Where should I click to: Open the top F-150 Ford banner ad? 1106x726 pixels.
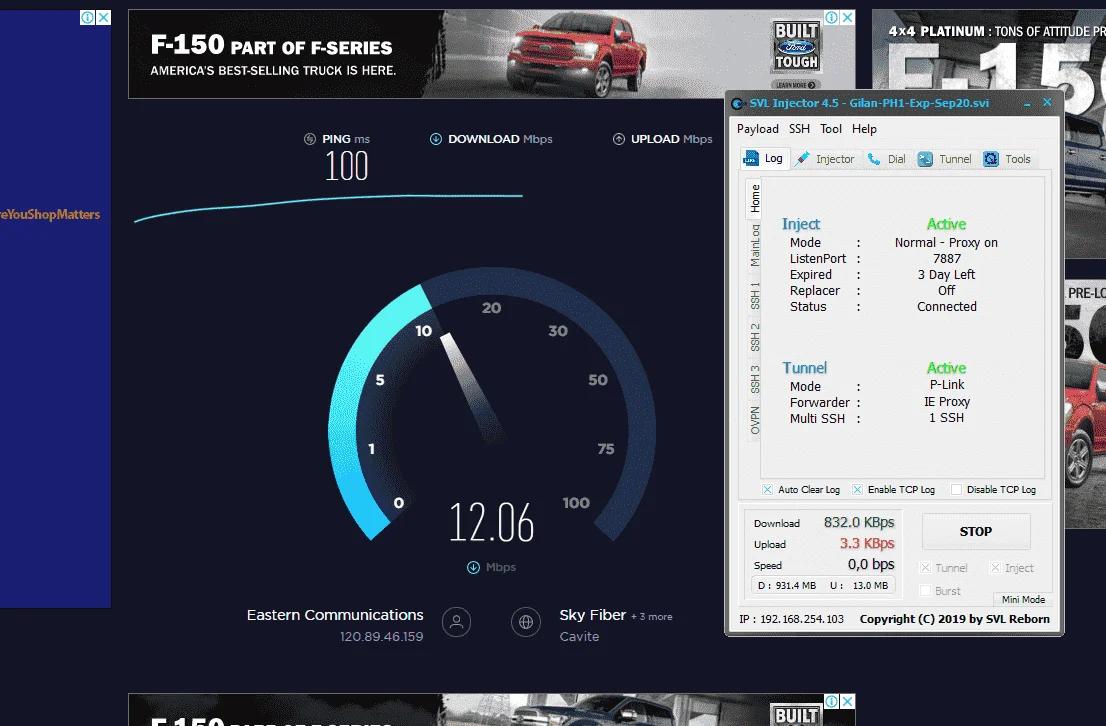492,54
